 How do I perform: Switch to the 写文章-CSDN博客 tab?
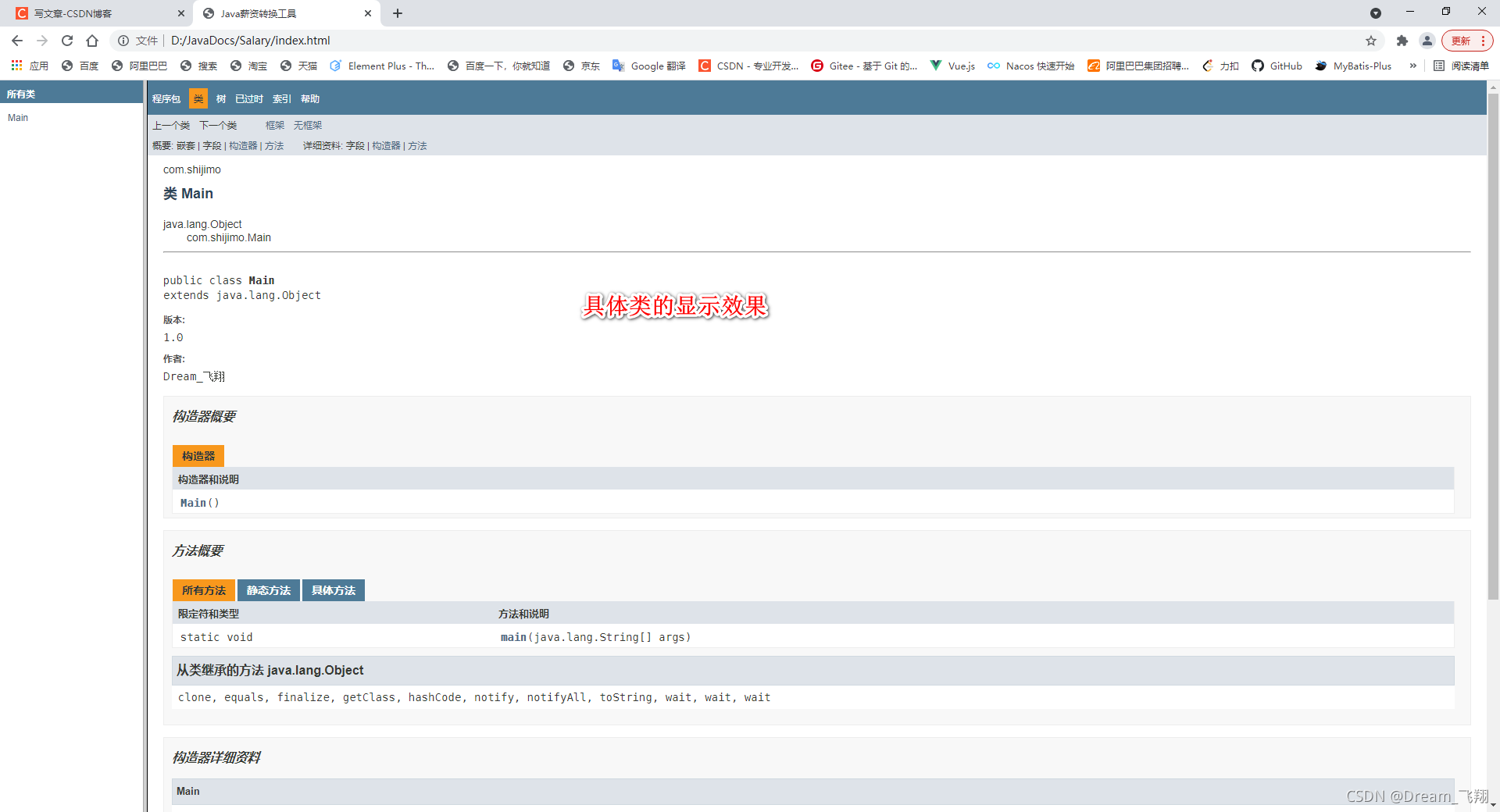(x=97, y=13)
